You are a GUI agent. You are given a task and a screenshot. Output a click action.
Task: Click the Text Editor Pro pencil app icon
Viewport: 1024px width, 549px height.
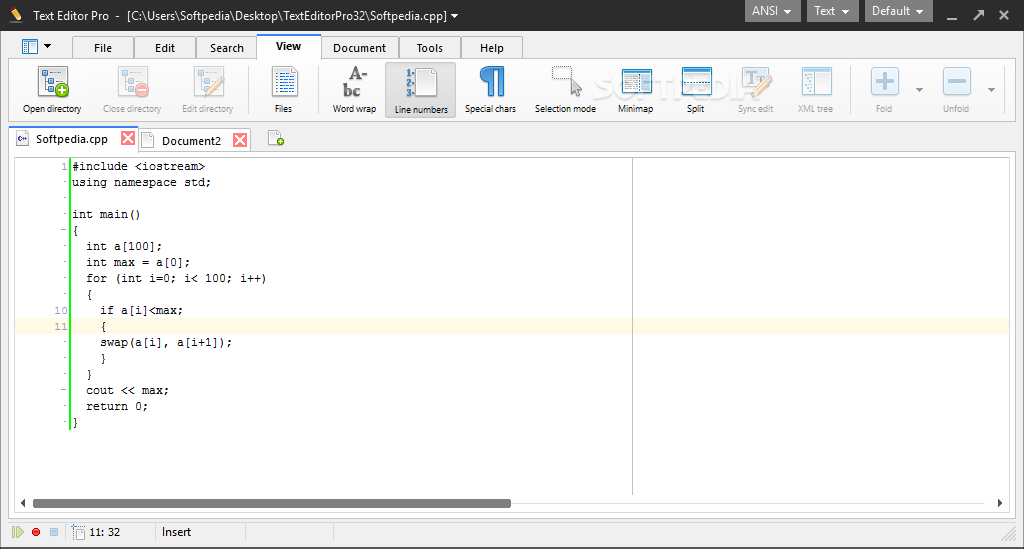click(x=16, y=15)
